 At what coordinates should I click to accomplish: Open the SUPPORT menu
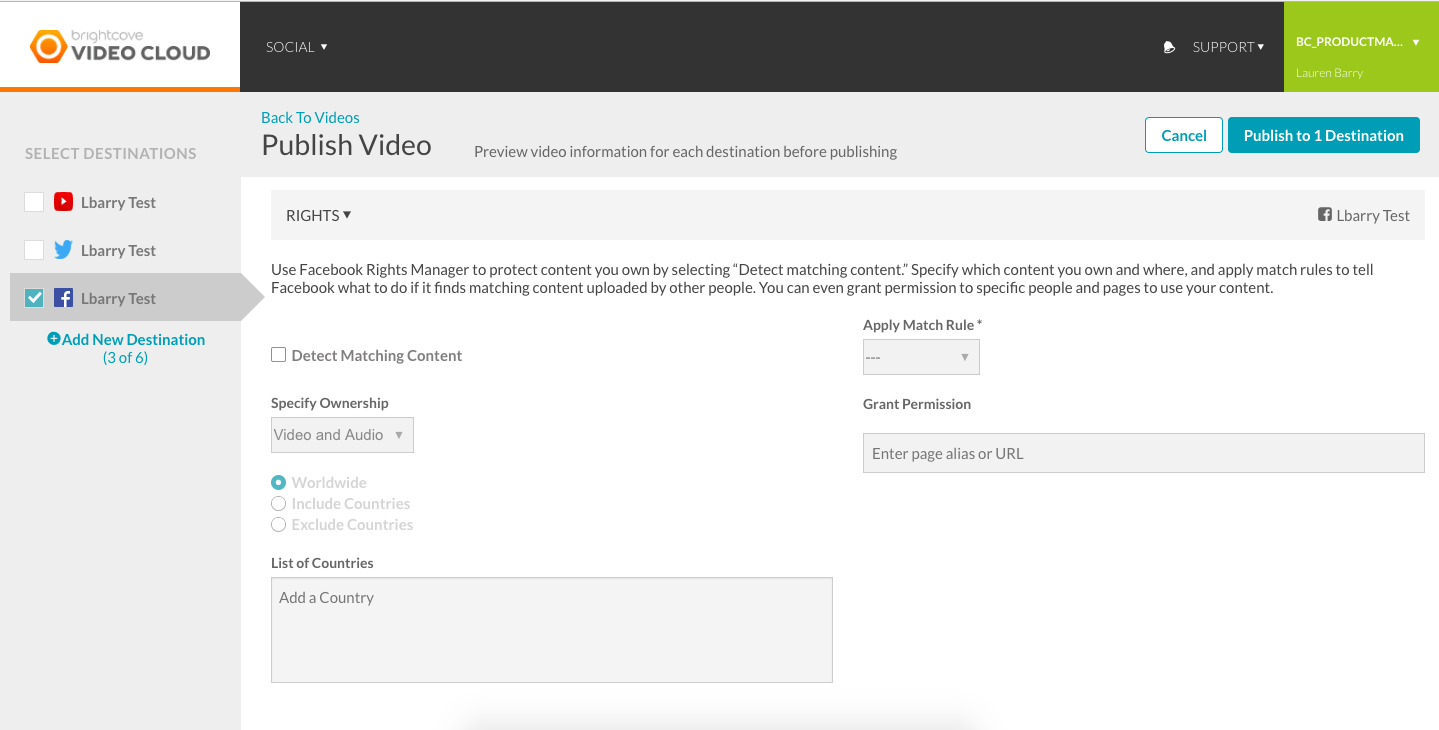1228,46
